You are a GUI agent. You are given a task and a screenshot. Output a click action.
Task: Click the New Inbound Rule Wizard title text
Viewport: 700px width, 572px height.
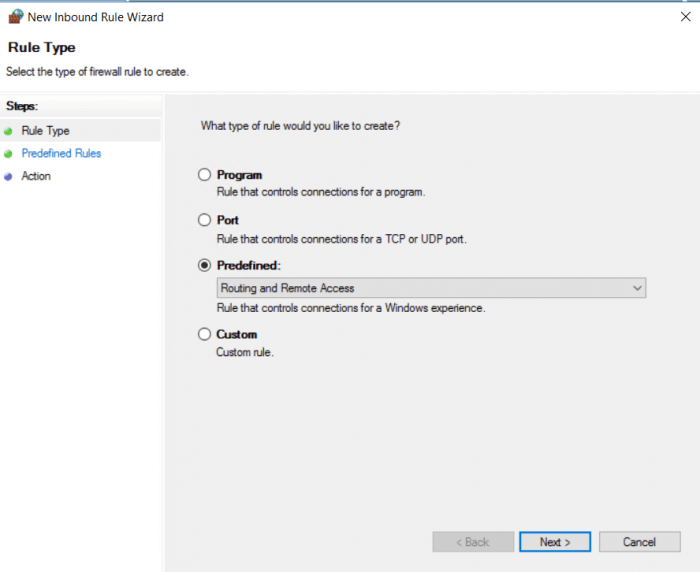coord(96,17)
